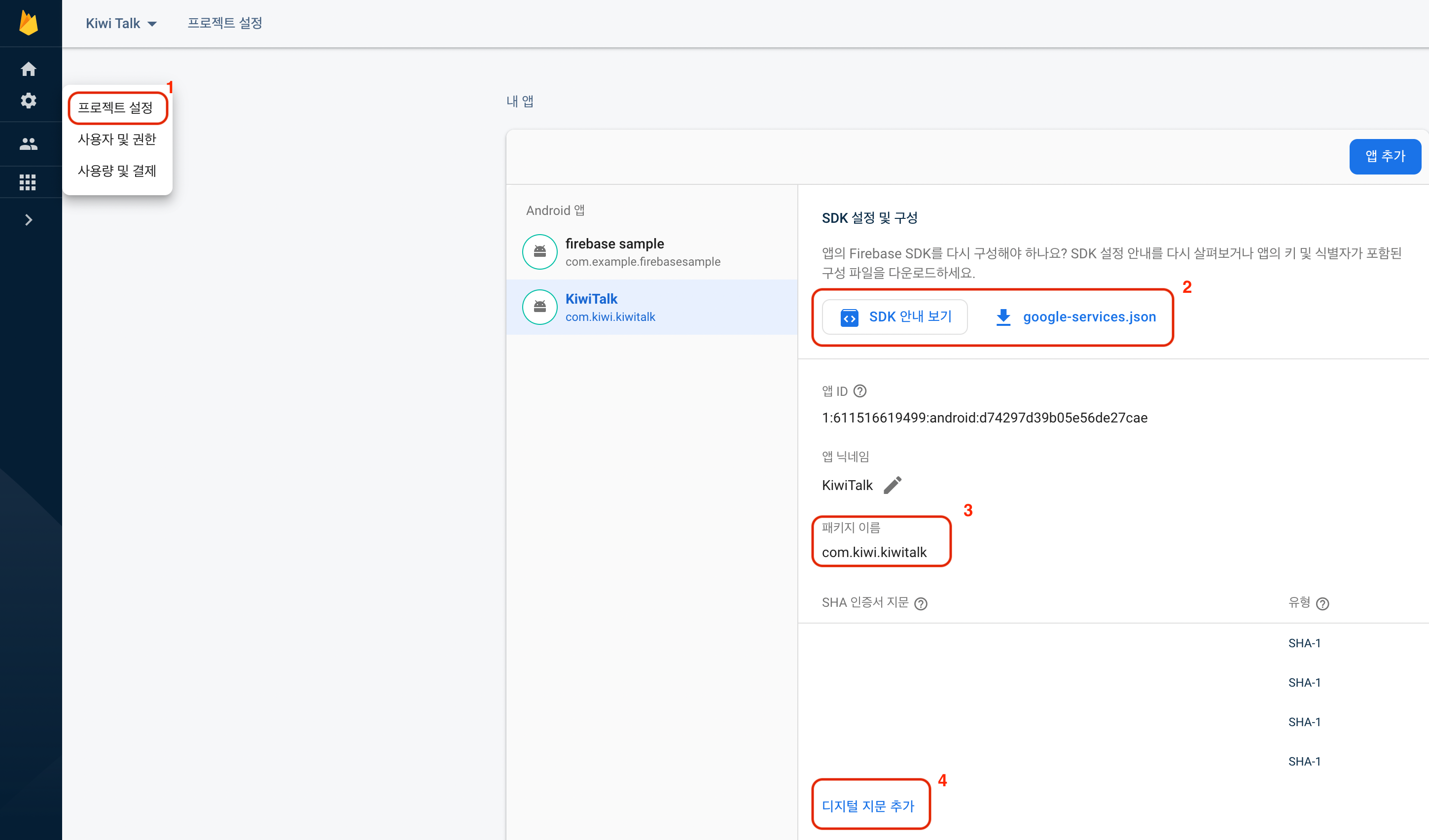Click the app ID value text
The image size is (1429, 840).
click(x=984, y=418)
